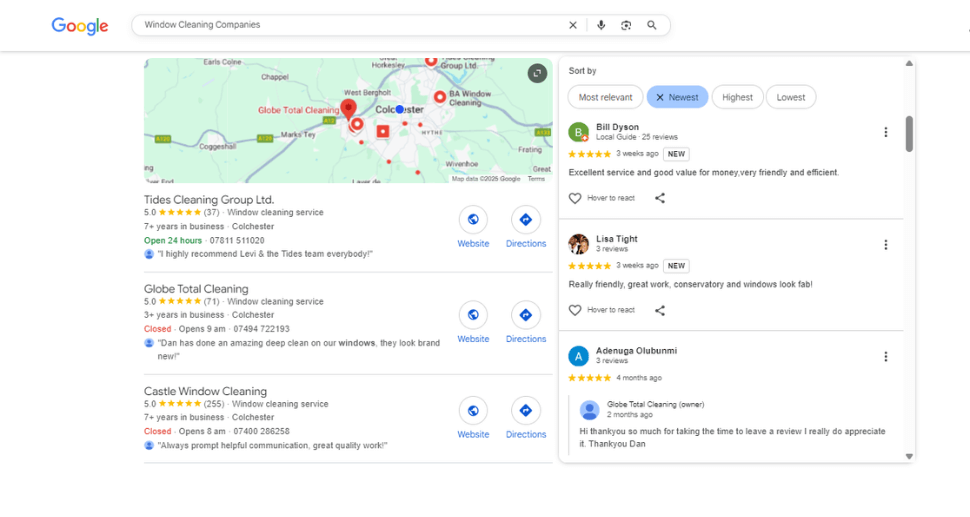Open Tides Cleaning Group website icon

pyautogui.click(x=473, y=220)
